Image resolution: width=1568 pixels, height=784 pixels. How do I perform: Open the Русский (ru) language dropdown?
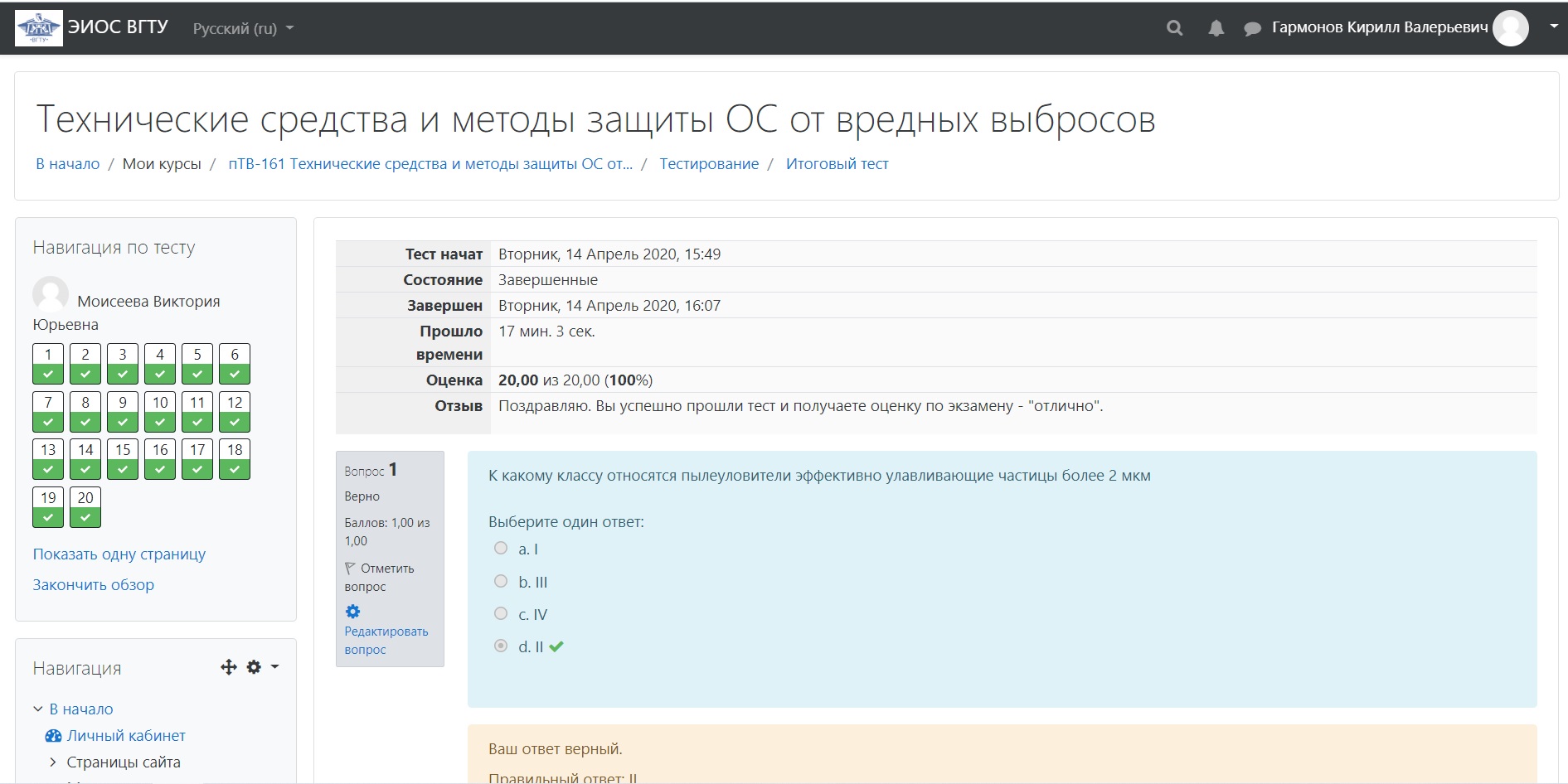click(x=243, y=28)
